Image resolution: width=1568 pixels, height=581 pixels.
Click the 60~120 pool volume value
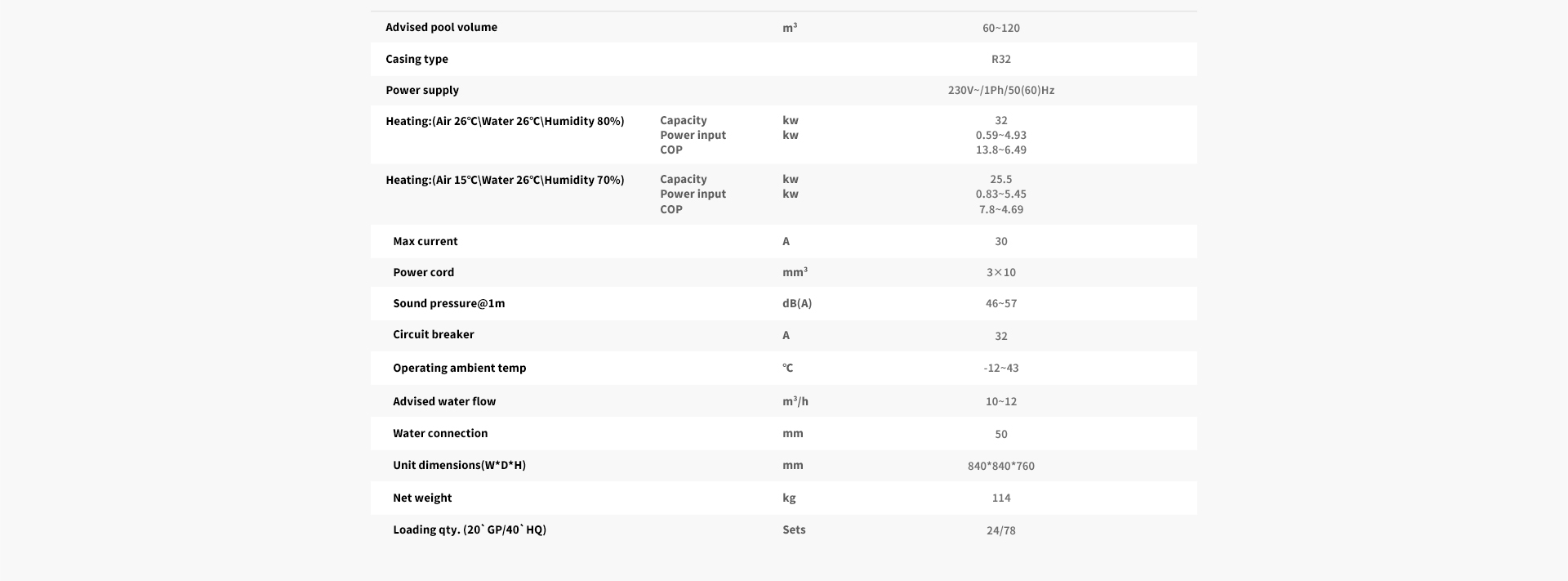(1000, 28)
